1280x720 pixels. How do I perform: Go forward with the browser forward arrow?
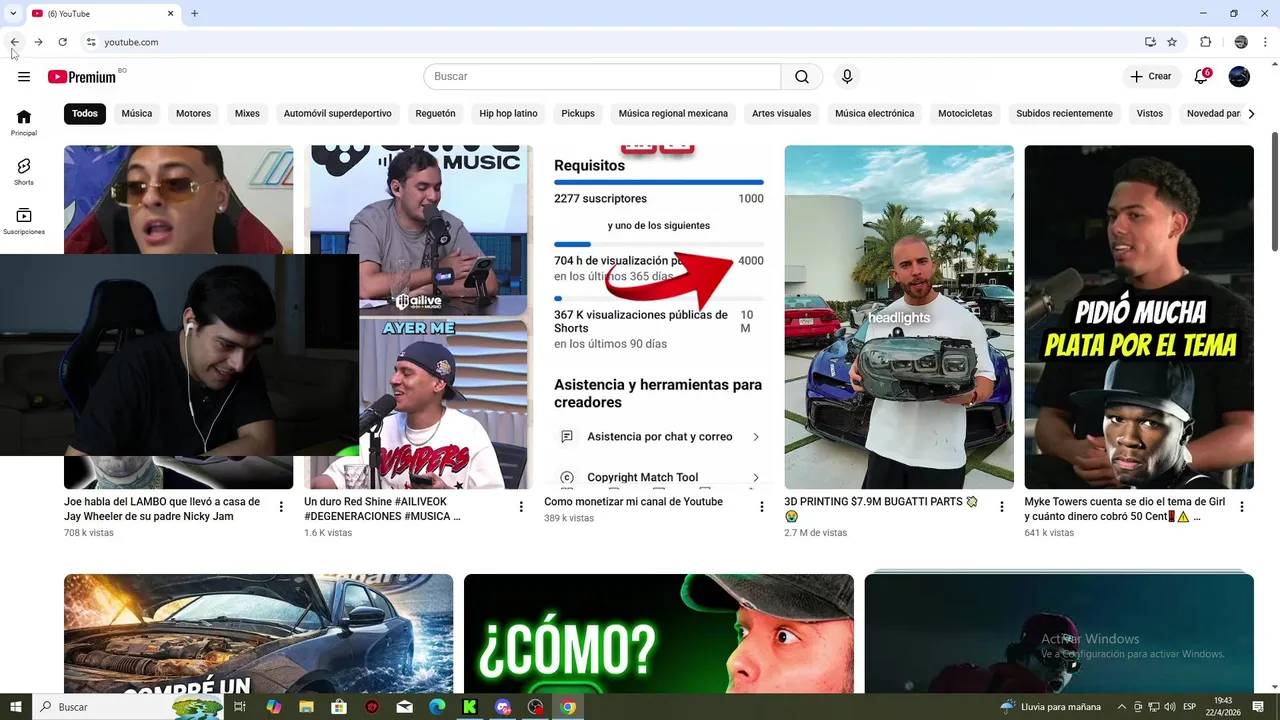pyautogui.click(x=38, y=42)
